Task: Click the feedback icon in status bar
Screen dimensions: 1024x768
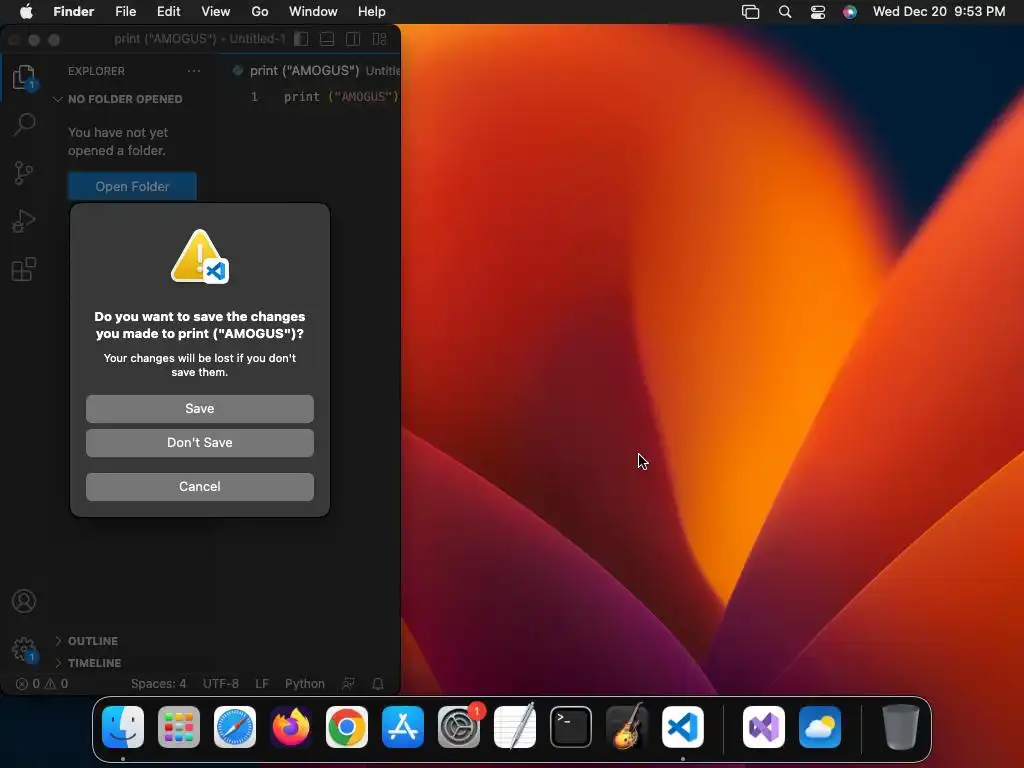Action: [x=349, y=684]
